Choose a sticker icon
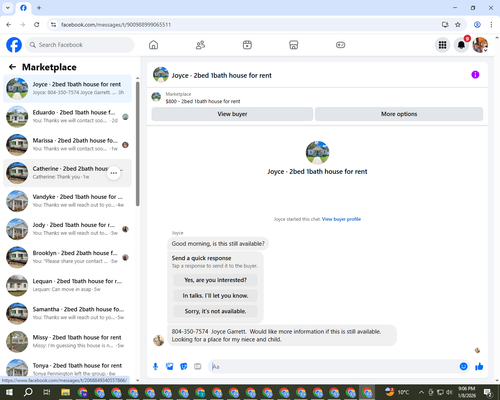 (x=184, y=367)
